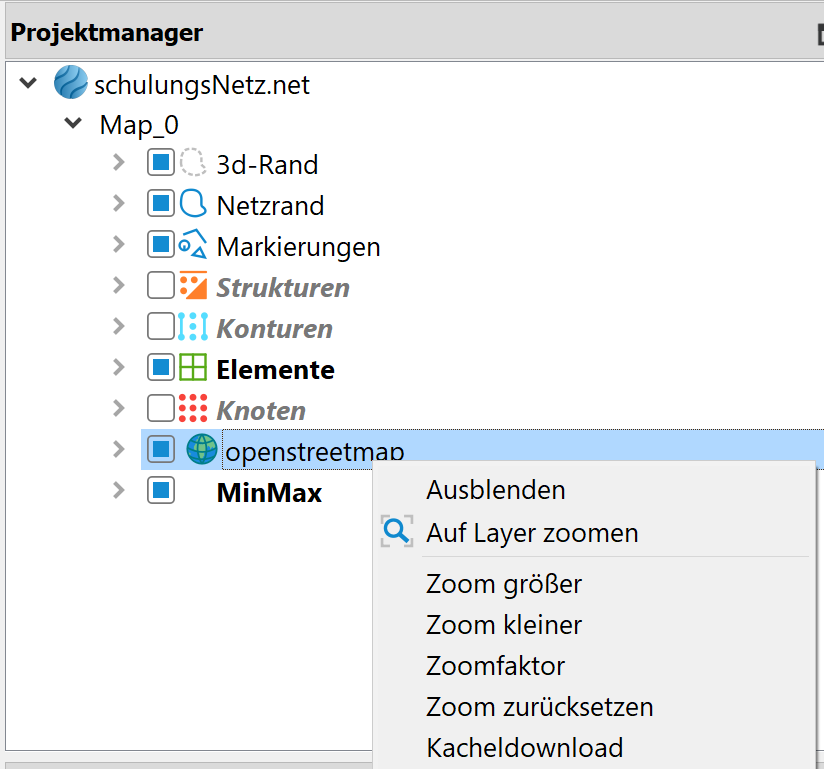Choose Ausblenden from the context menu
Screen dimensions: 824x769
point(495,490)
